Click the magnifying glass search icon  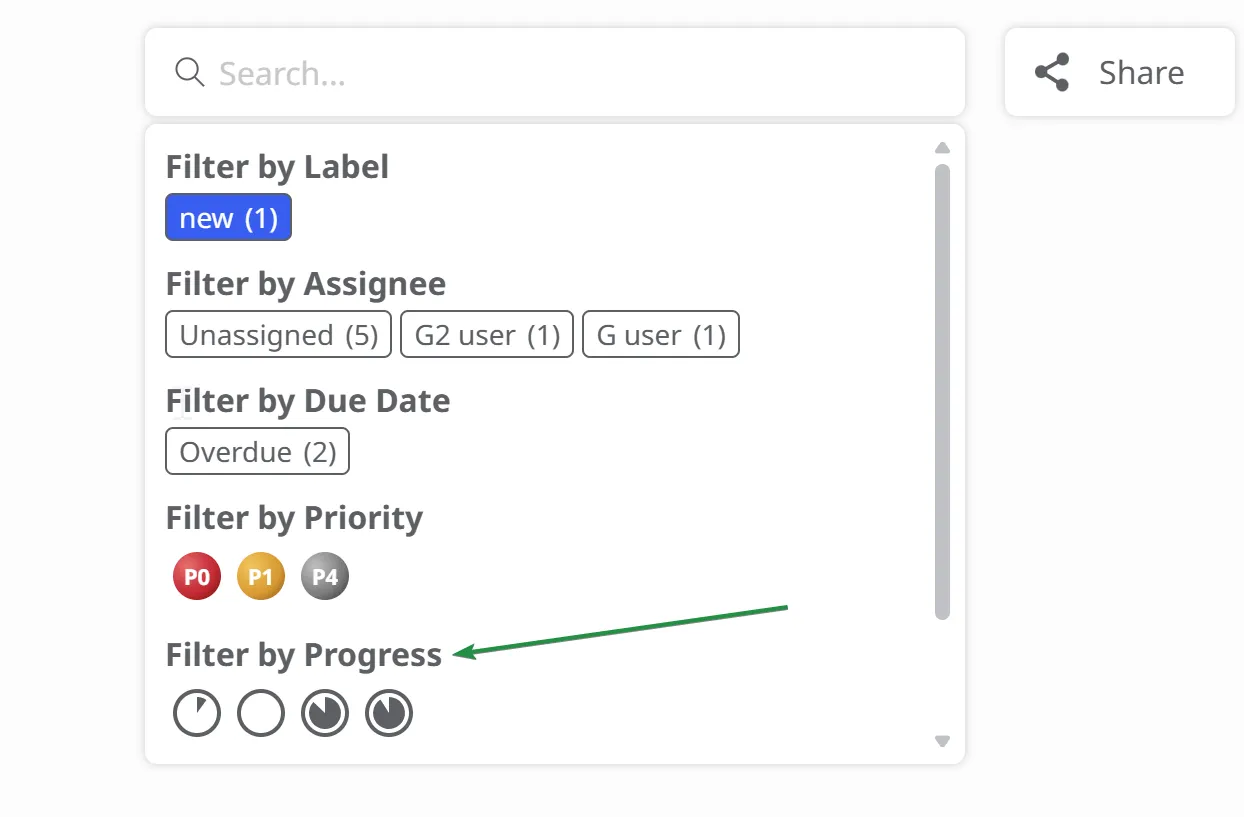189,72
